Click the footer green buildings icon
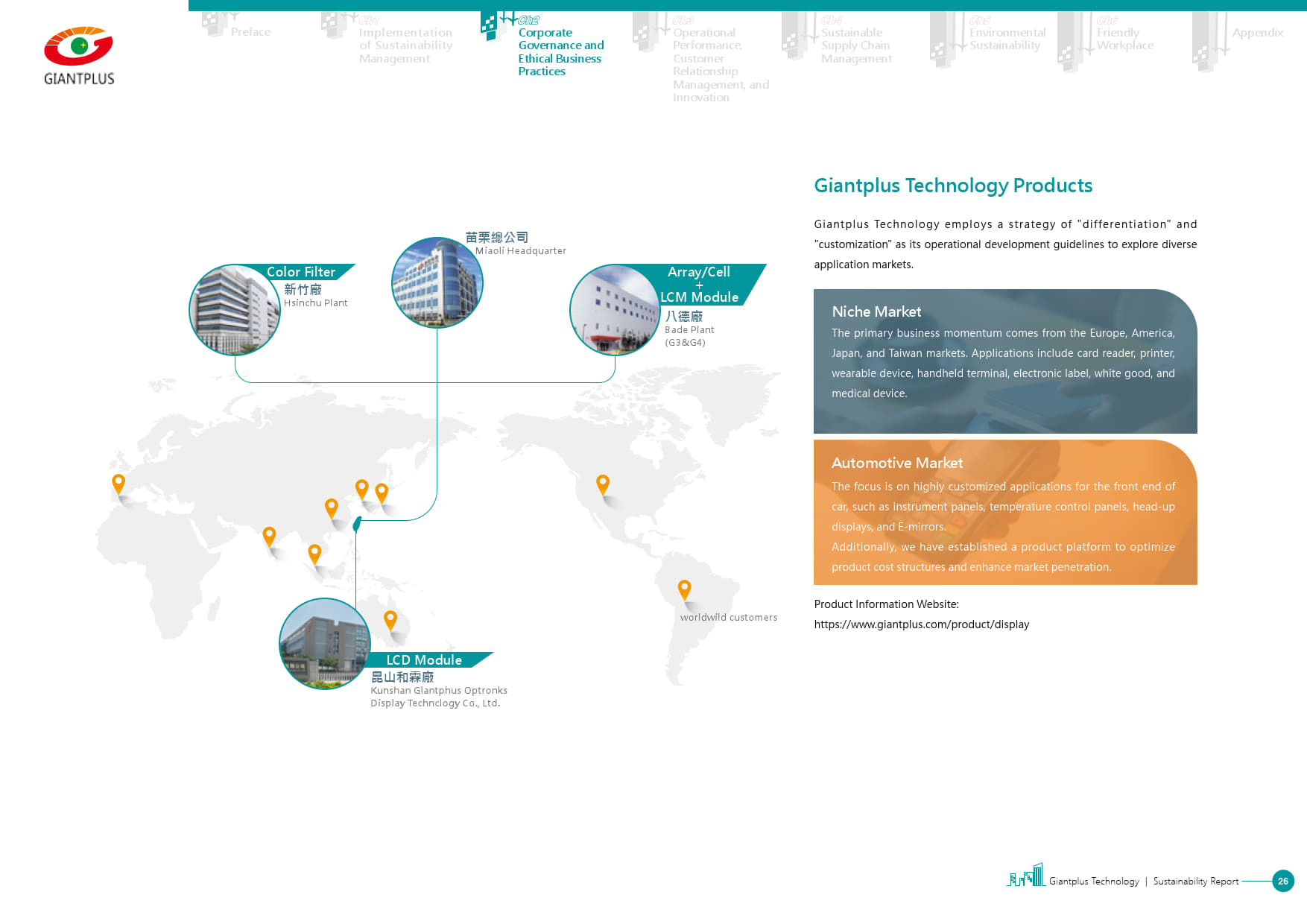This screenshot has height=924, width=1307. point(1026,876)
